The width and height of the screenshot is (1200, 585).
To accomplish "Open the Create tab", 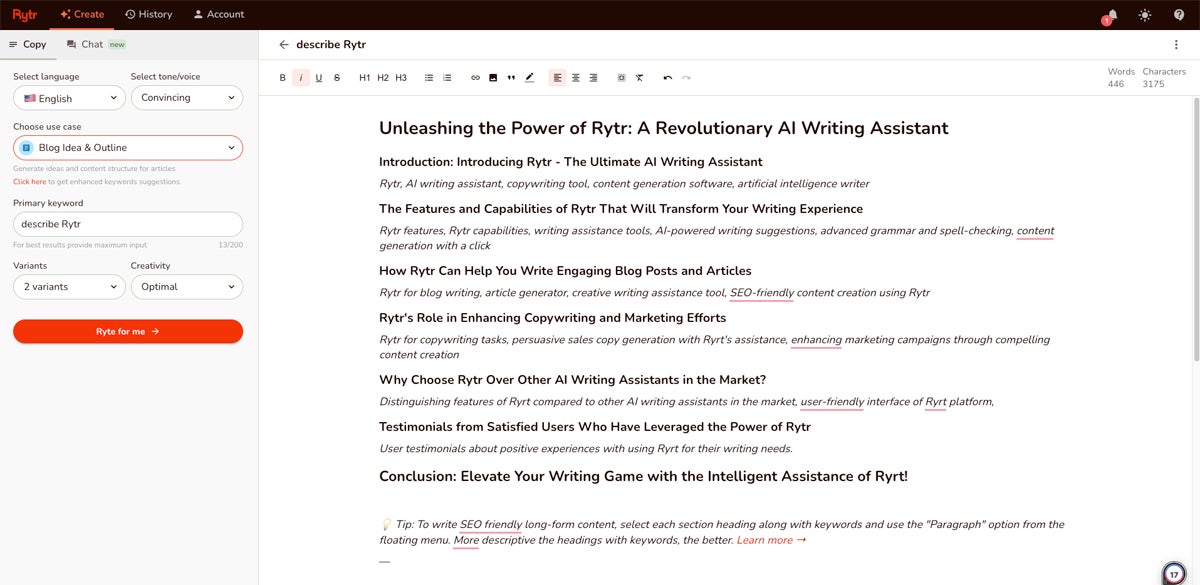I will [82, 14].
